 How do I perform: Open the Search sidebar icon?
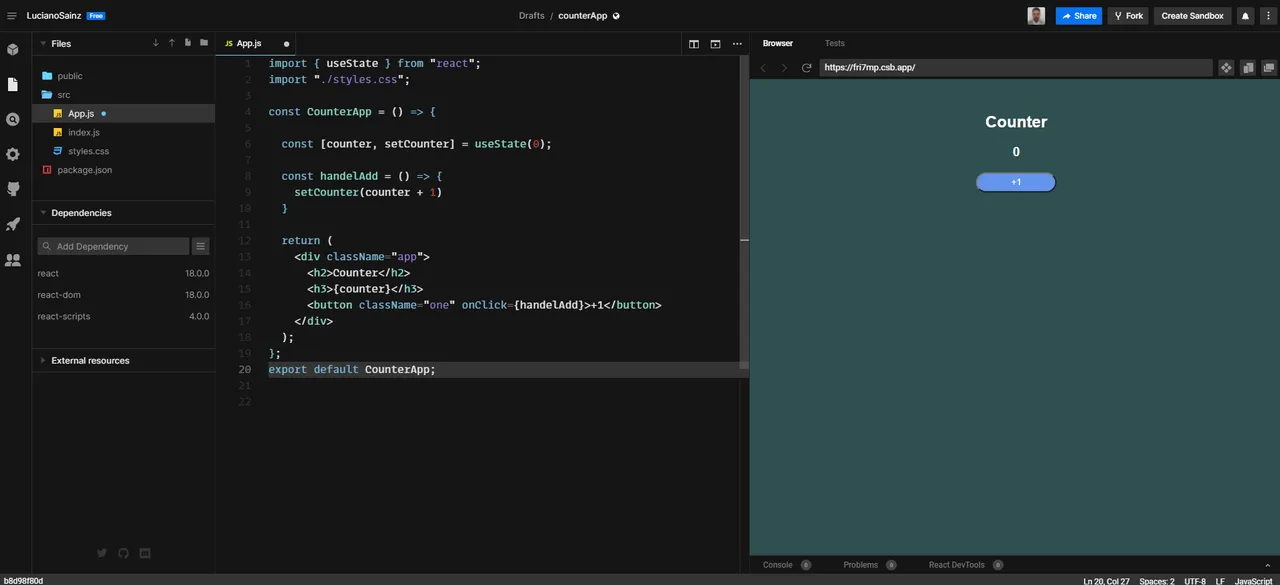[x=12, y=119]
